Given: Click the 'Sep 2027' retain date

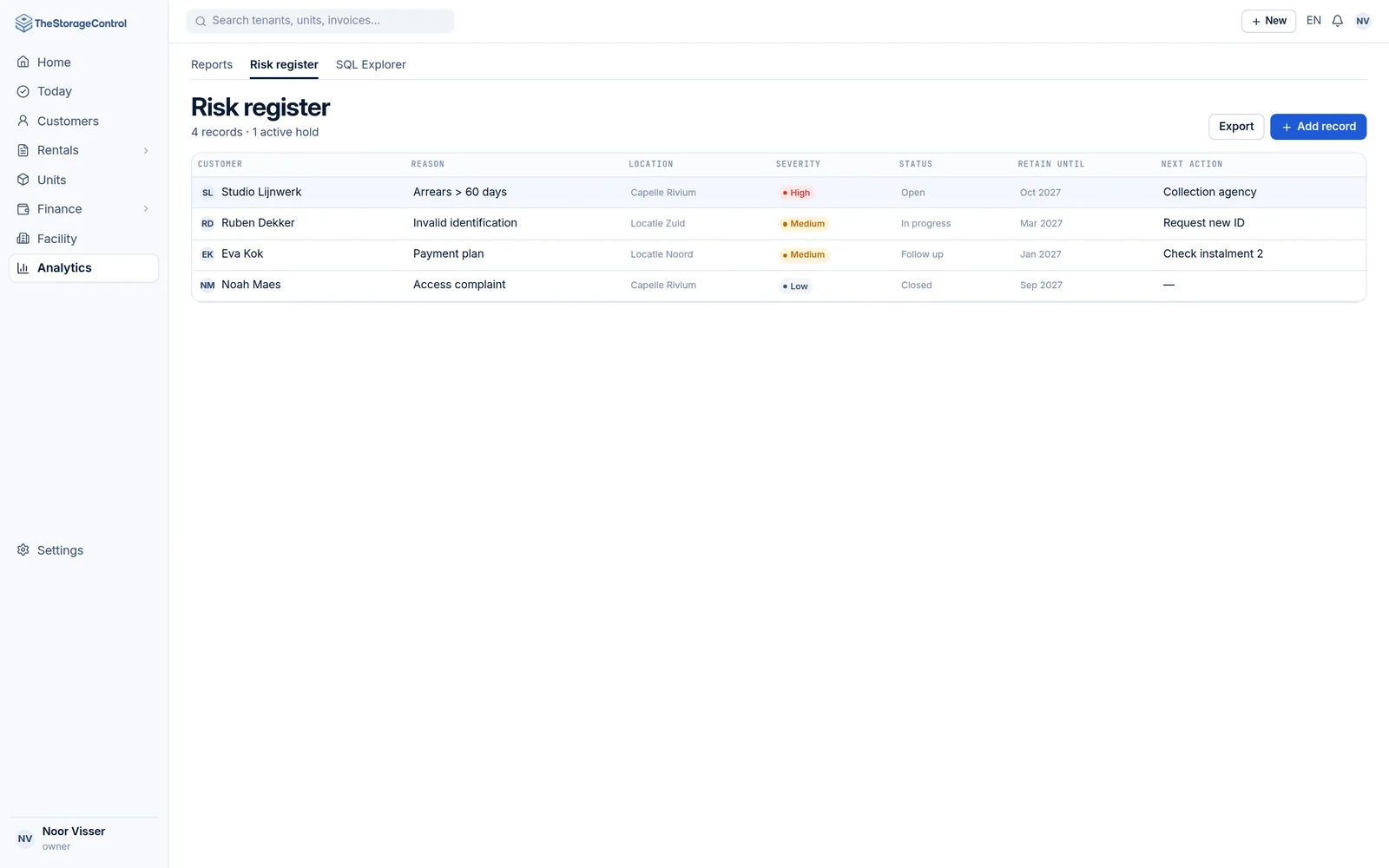Looking at the screenshot, I should (1041, 285).
